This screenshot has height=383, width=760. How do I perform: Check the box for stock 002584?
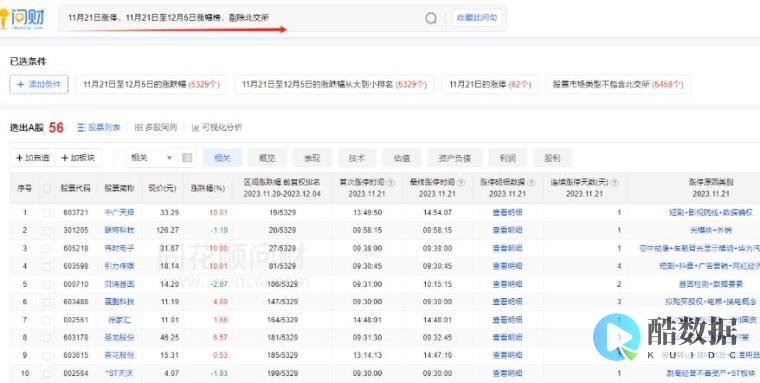[x=47, y=373]
